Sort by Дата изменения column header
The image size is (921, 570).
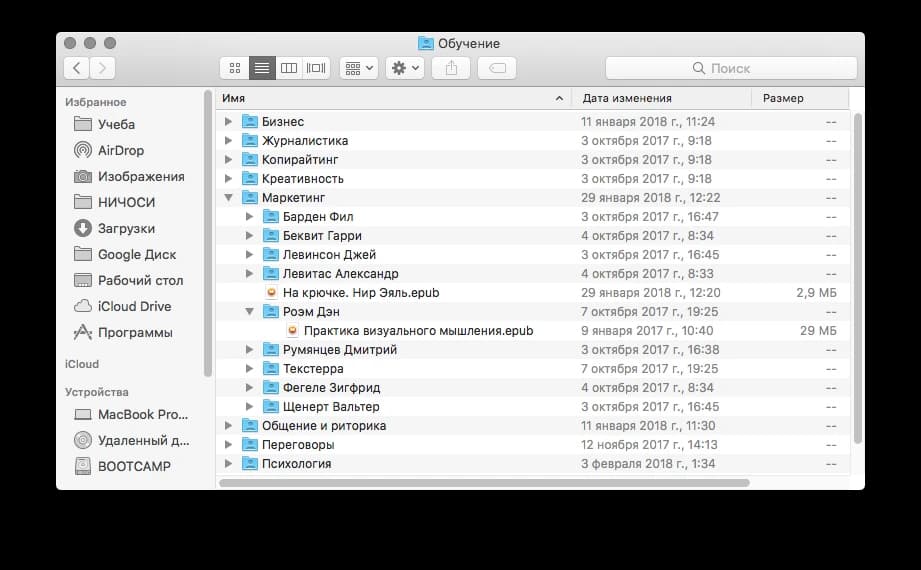click(x=660, y=98)
